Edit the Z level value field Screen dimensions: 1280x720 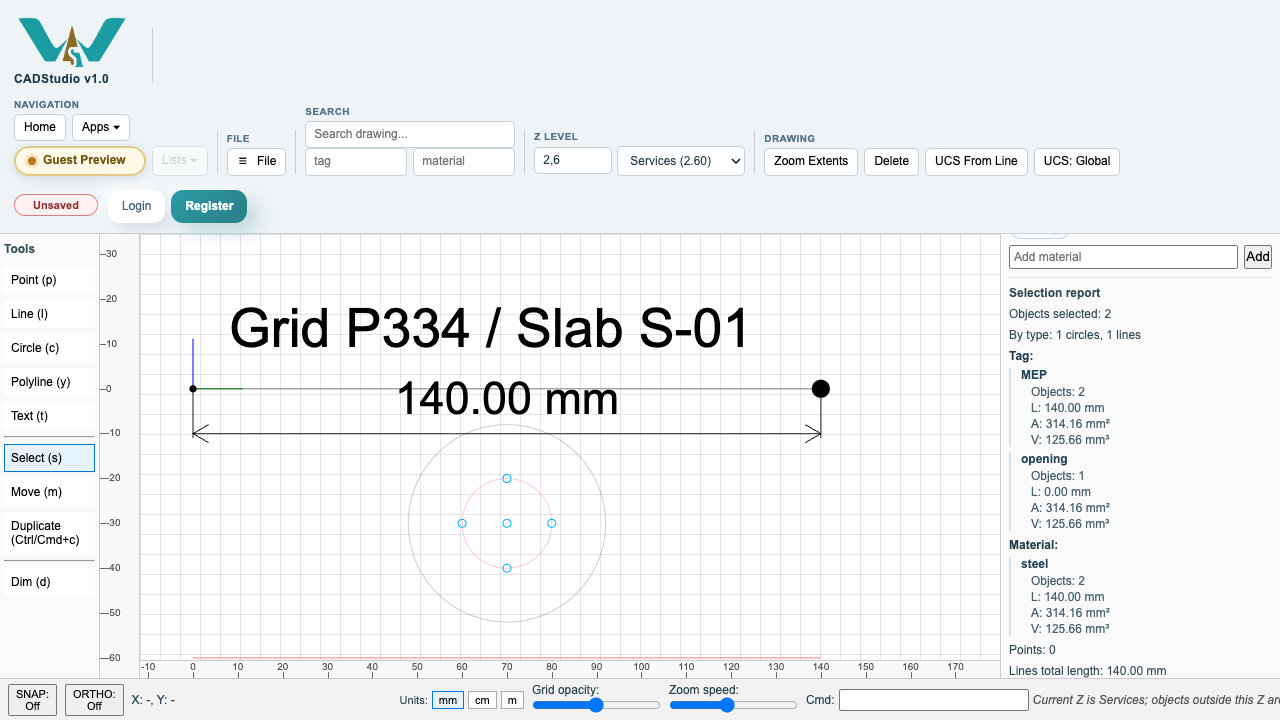click(x=573, y=160)
